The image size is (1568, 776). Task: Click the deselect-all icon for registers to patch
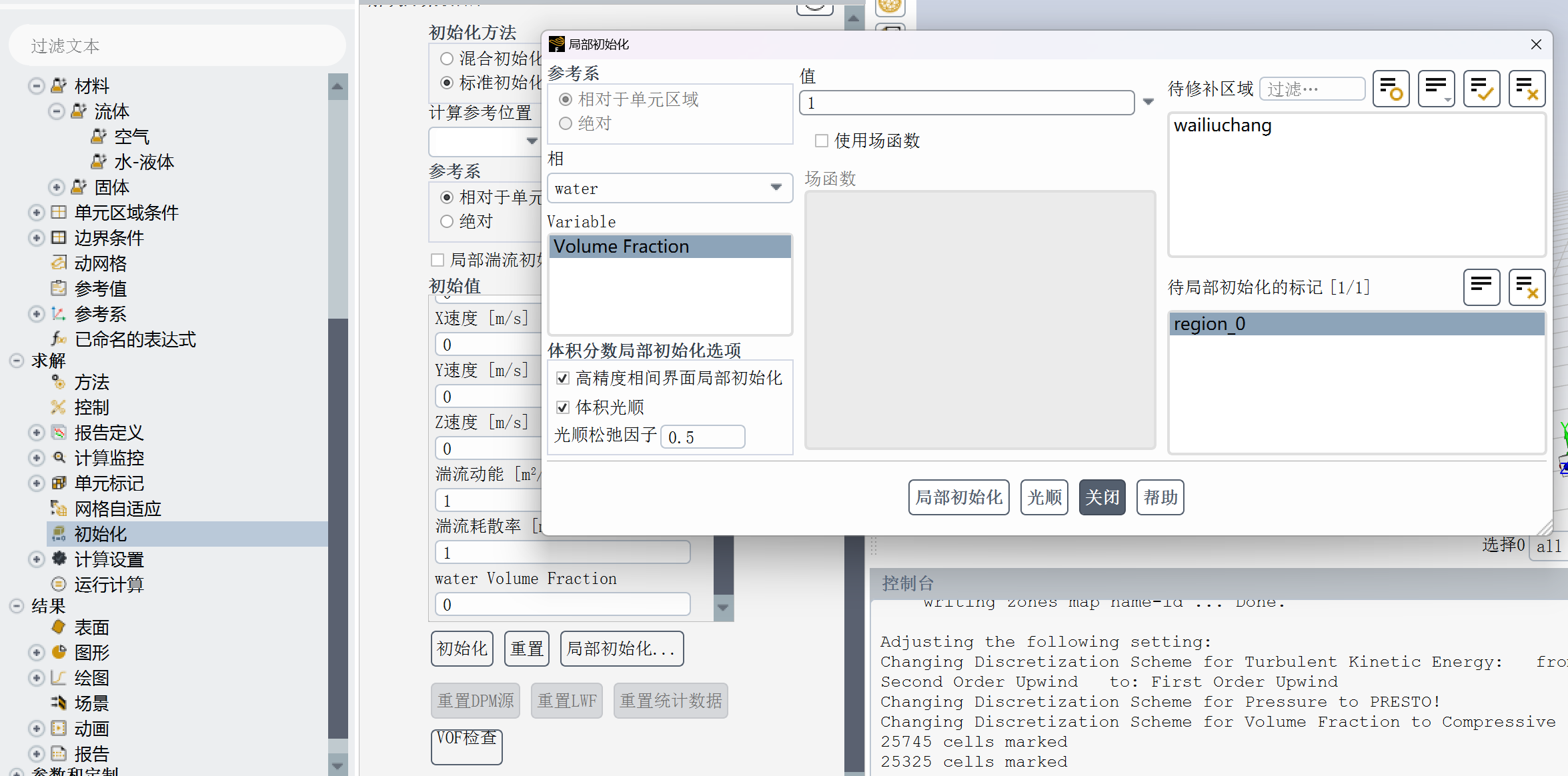[1527, 287]
